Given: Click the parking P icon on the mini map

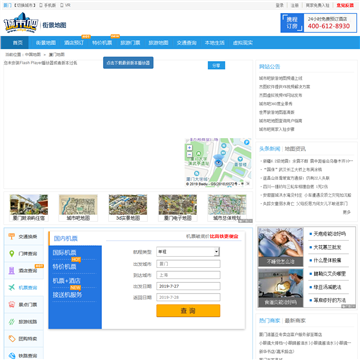Looking at the screenshot, I should pos(247,142).
